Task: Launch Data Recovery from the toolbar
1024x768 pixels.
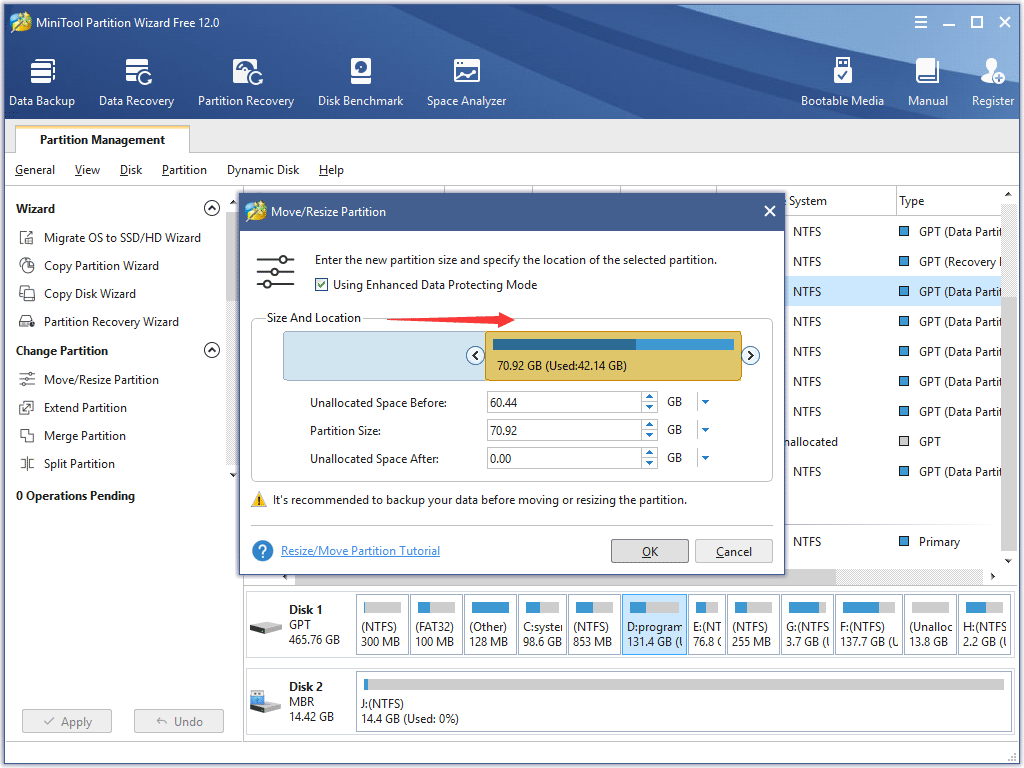Action: point(136,80)
